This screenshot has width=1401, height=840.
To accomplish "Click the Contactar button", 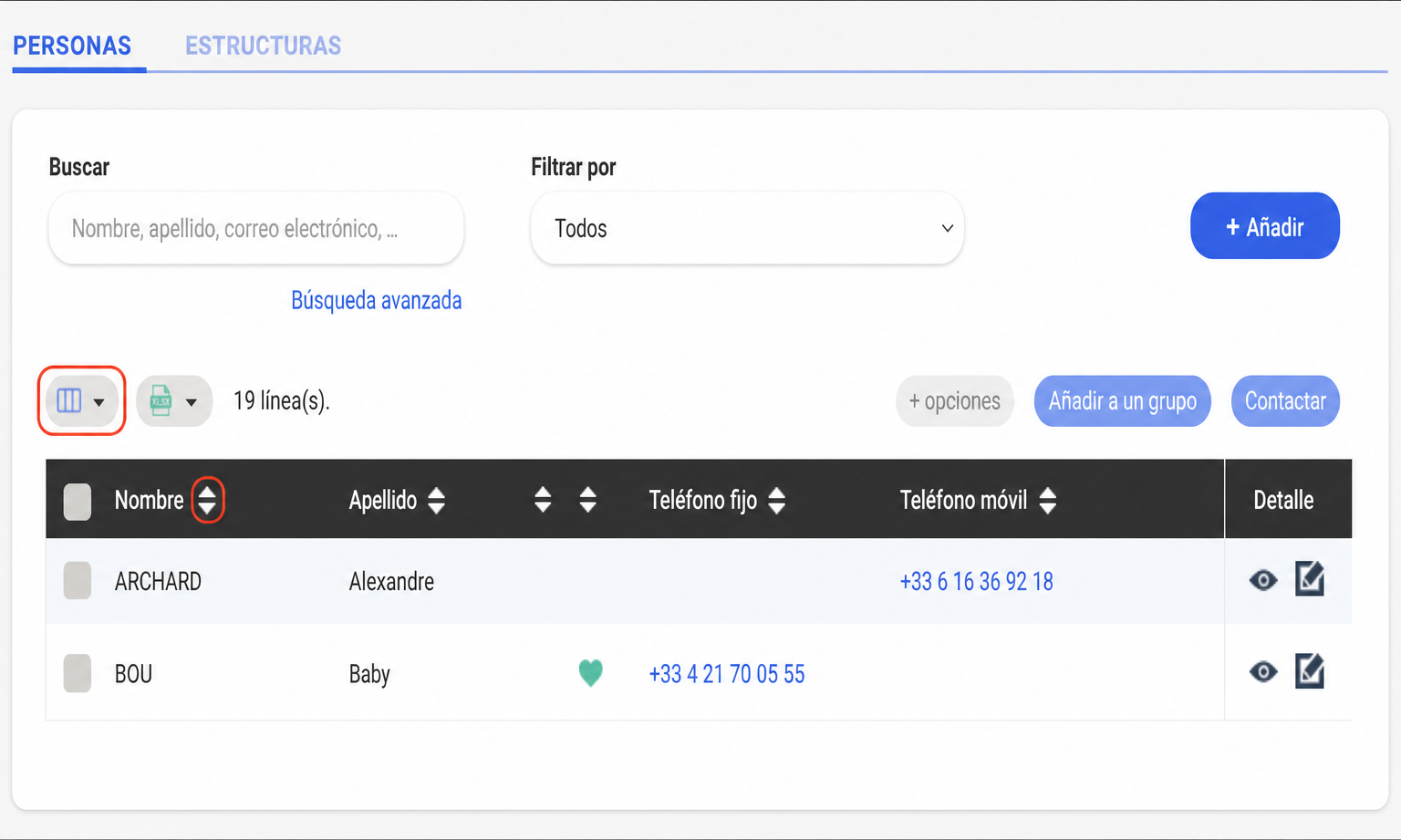I will coord(1285,401).
